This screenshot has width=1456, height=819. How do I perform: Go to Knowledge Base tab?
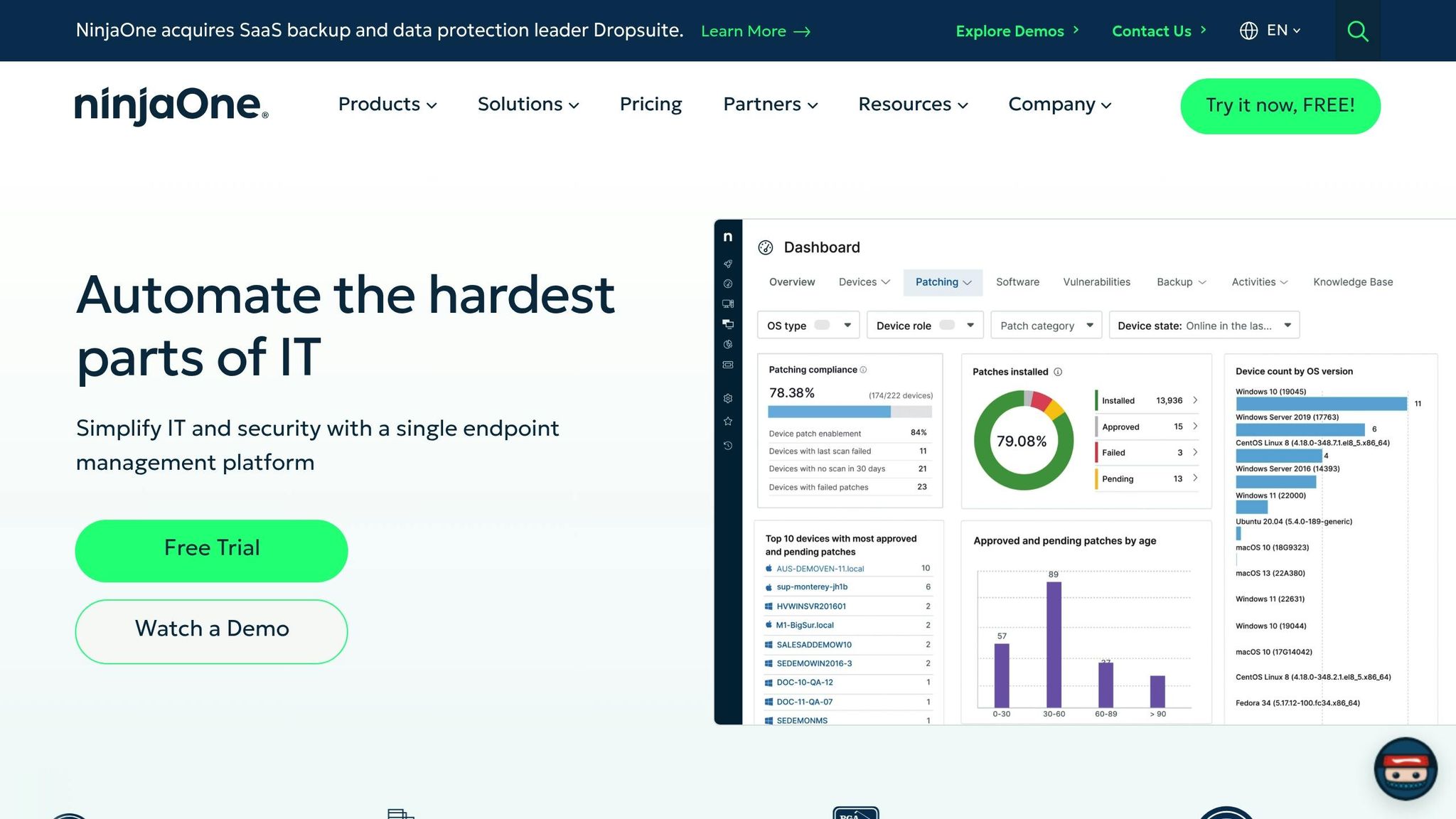click(x=1353, y=282)
